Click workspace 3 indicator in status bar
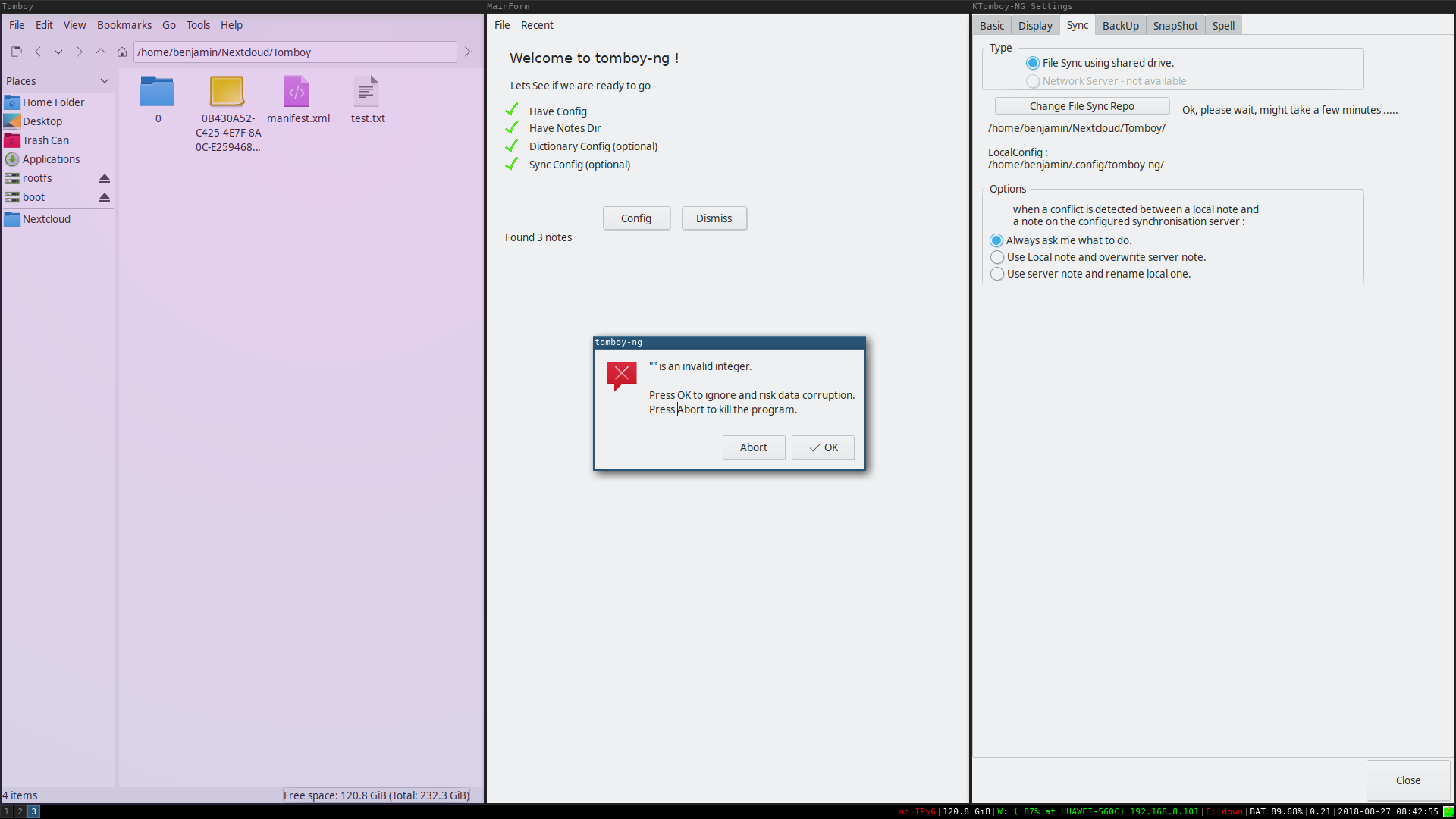Viewport: 1456px width, 819px height. coord(33,811)
